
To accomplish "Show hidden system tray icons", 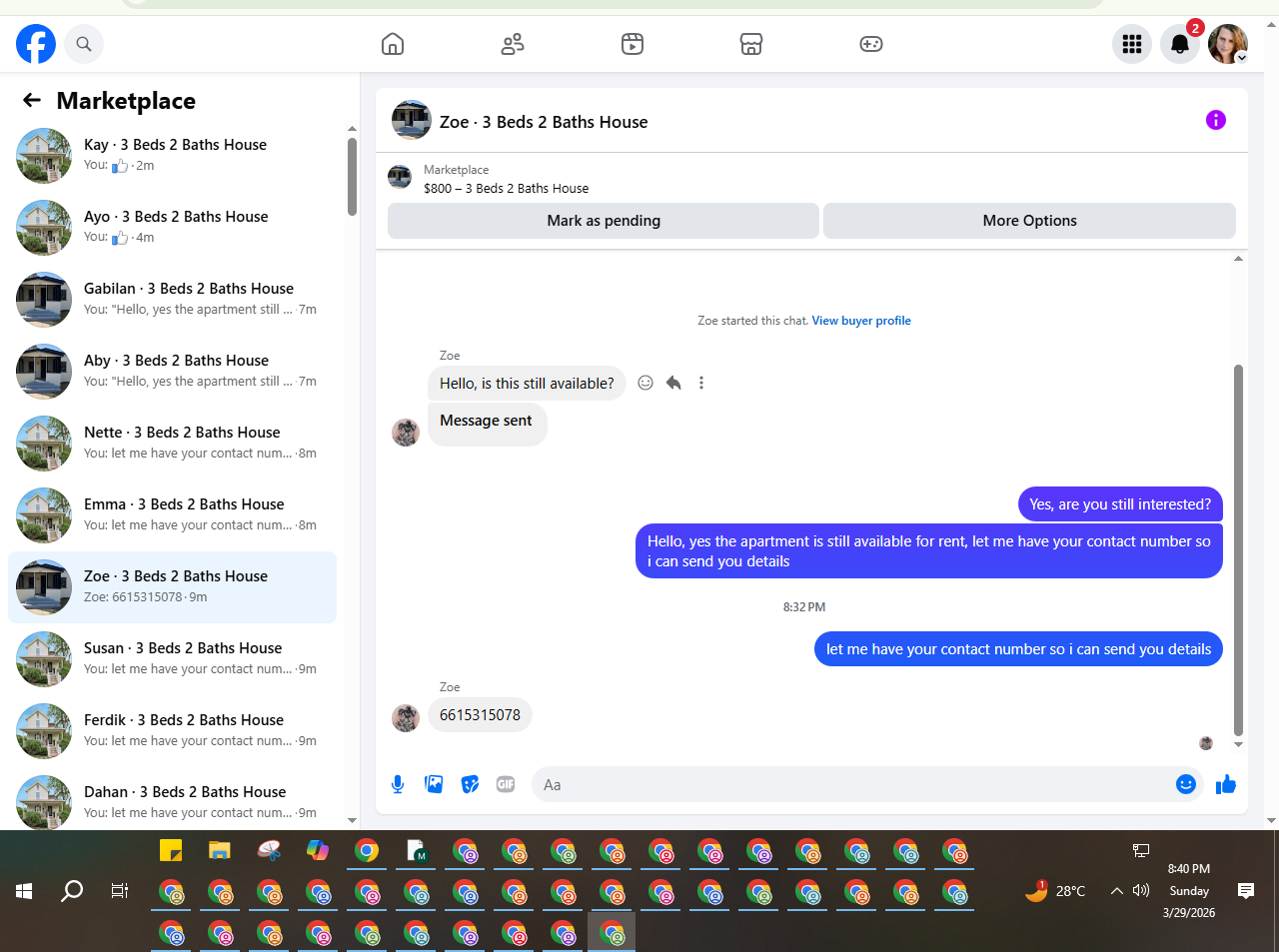I will pyautogui.click(x=1117, y=890).
